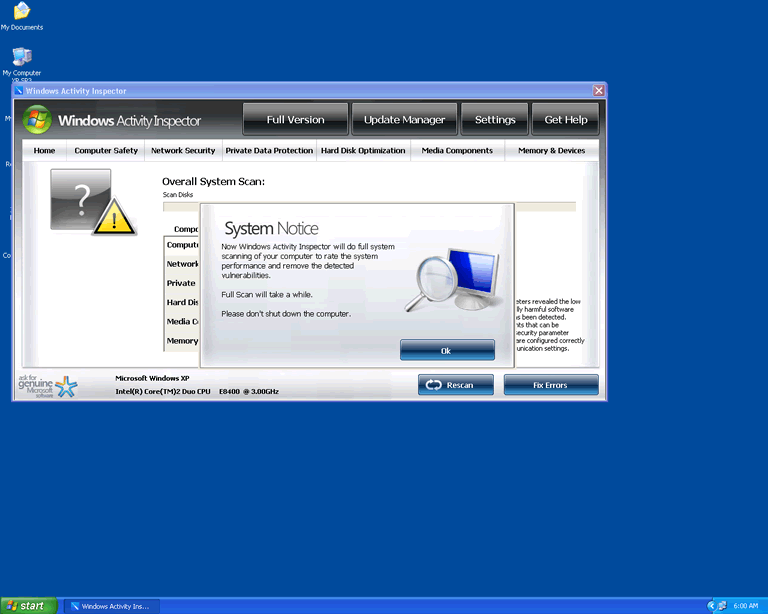The width and height of the screenshot is (768, 614).
Task: Select the Network Security tab
Action: [x=182, y=151]
